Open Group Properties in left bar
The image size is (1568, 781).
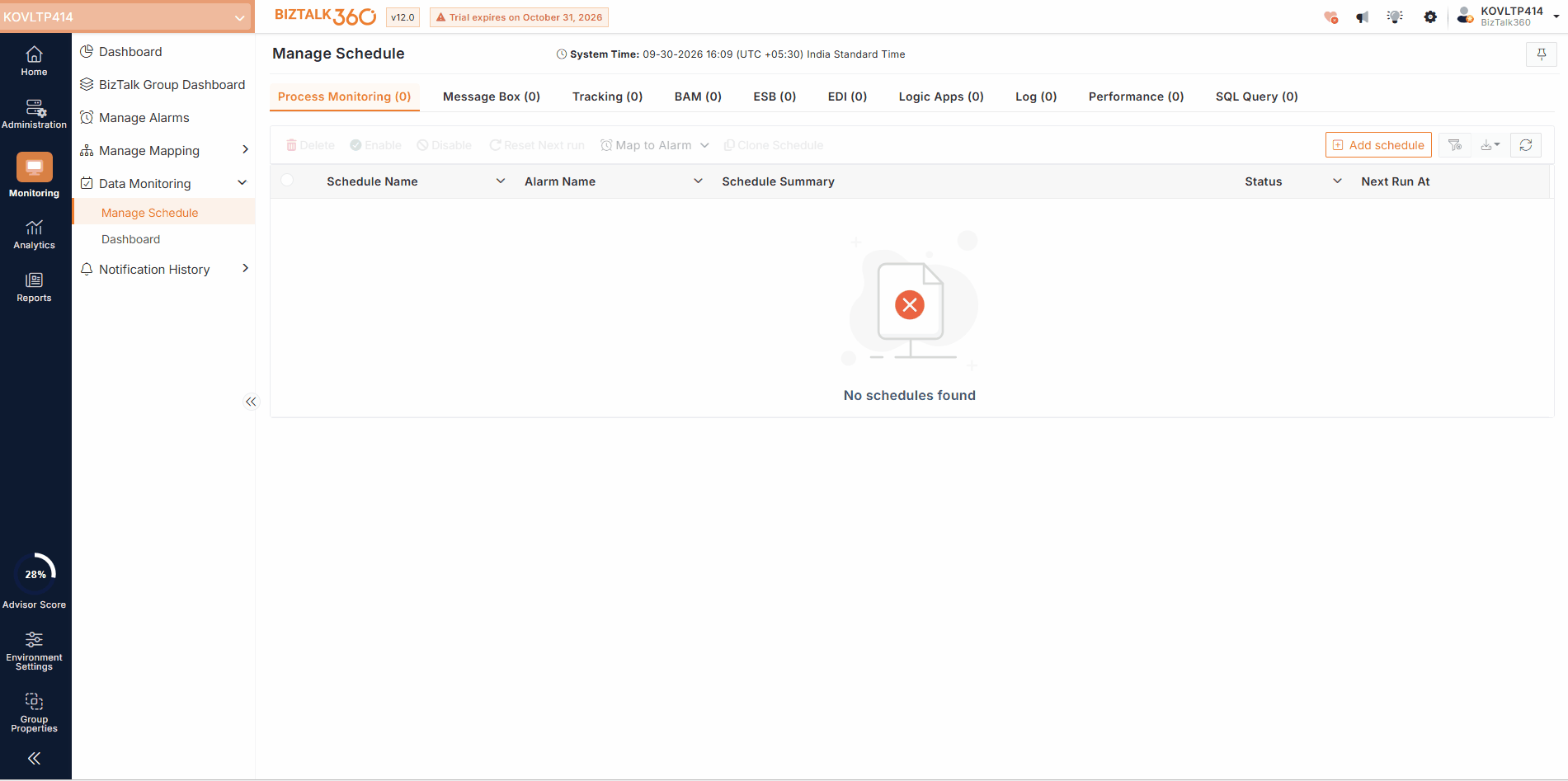coord(34,713)
